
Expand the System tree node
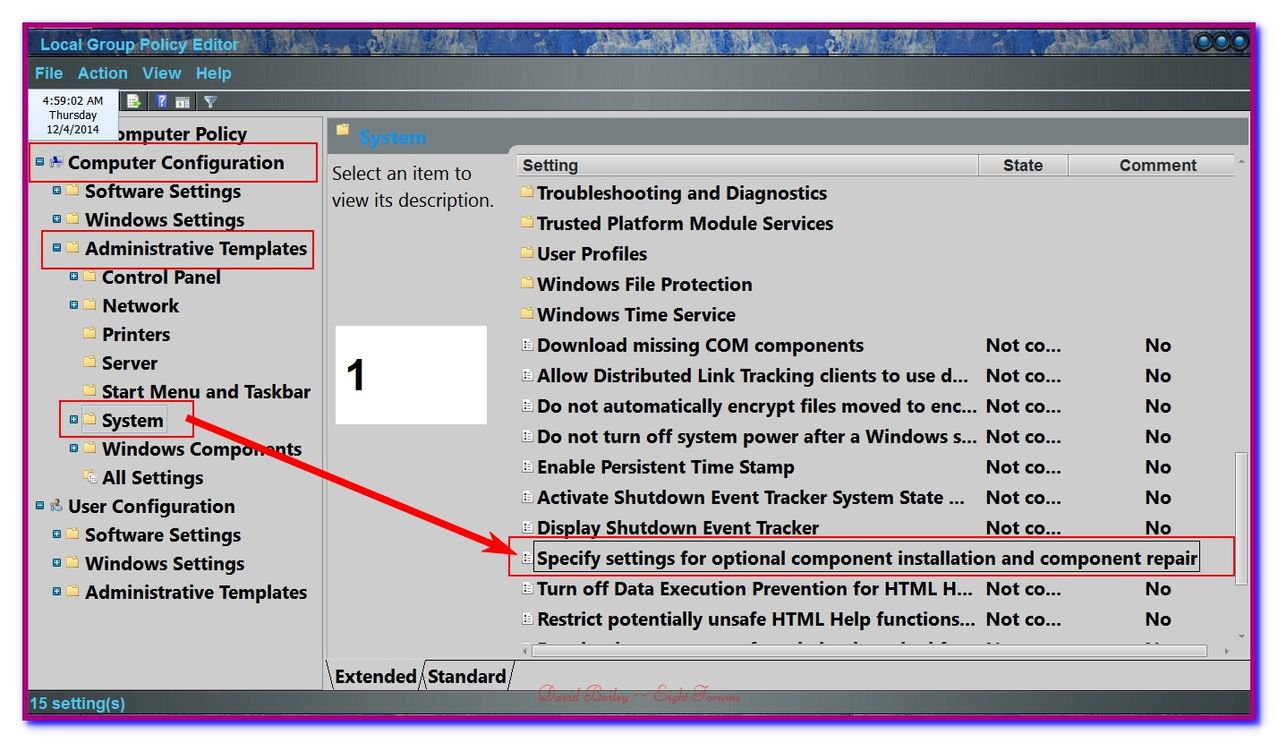pos(74,420)
